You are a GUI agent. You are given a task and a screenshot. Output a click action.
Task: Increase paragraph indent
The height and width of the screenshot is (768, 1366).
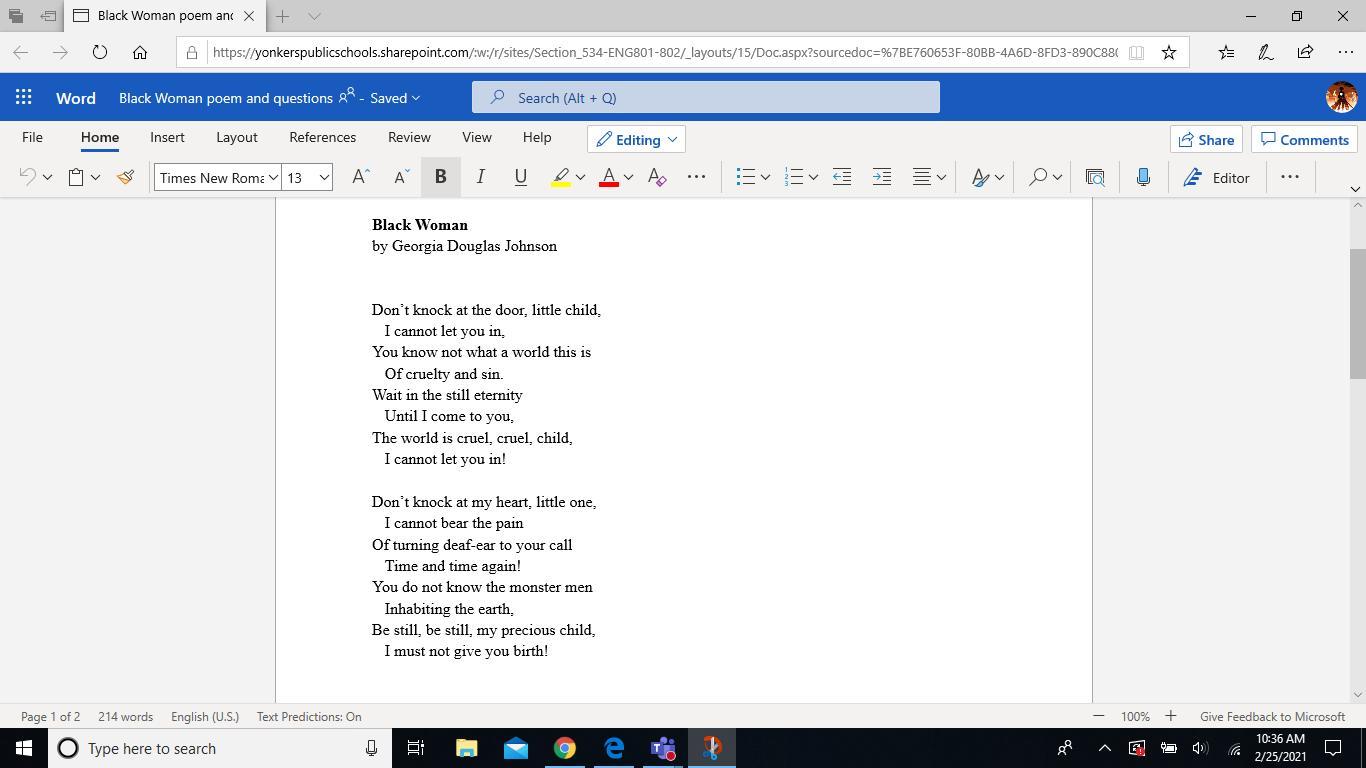click(x=882, y=177)
